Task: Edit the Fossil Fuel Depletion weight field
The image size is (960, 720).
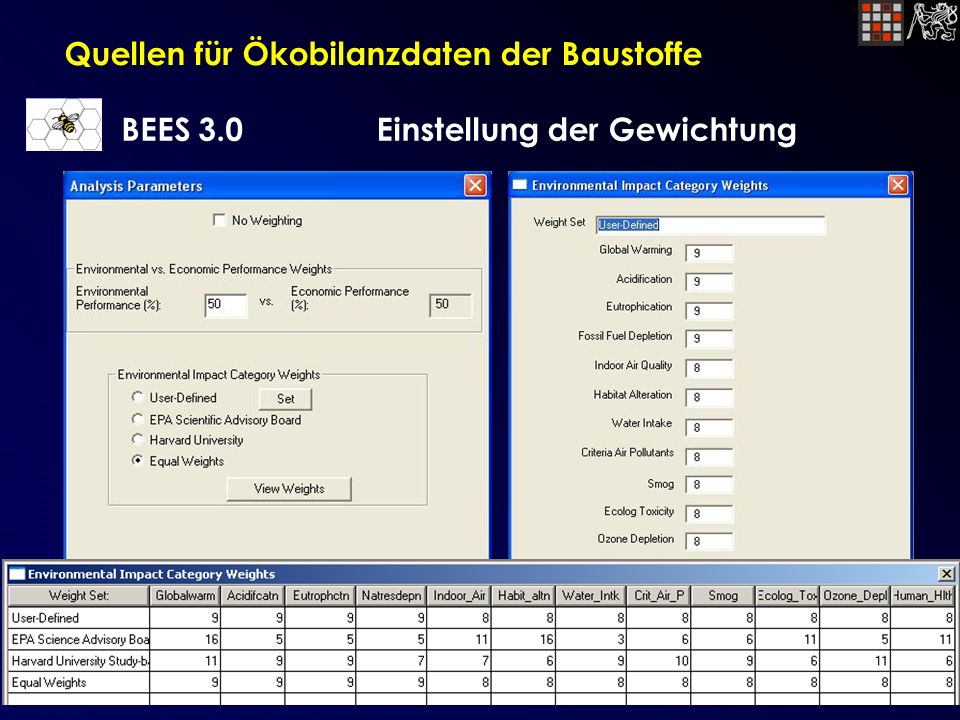Action: click(709, 339)
